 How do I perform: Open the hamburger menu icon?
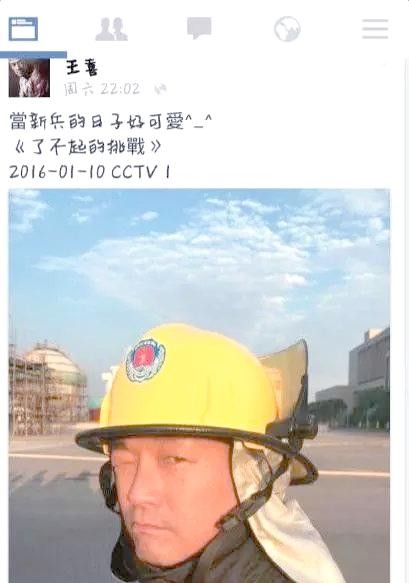(x=375, y=29)
